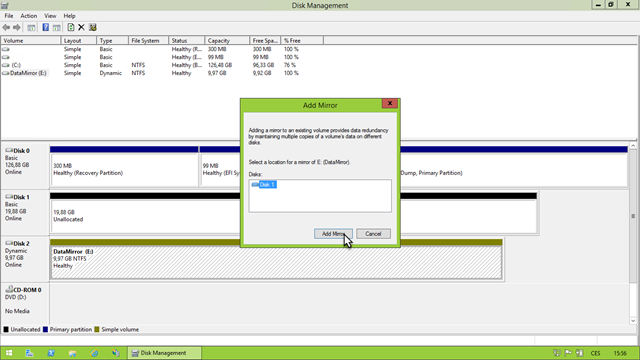Click the black X Delete toolbar icon

coord(81,27)
